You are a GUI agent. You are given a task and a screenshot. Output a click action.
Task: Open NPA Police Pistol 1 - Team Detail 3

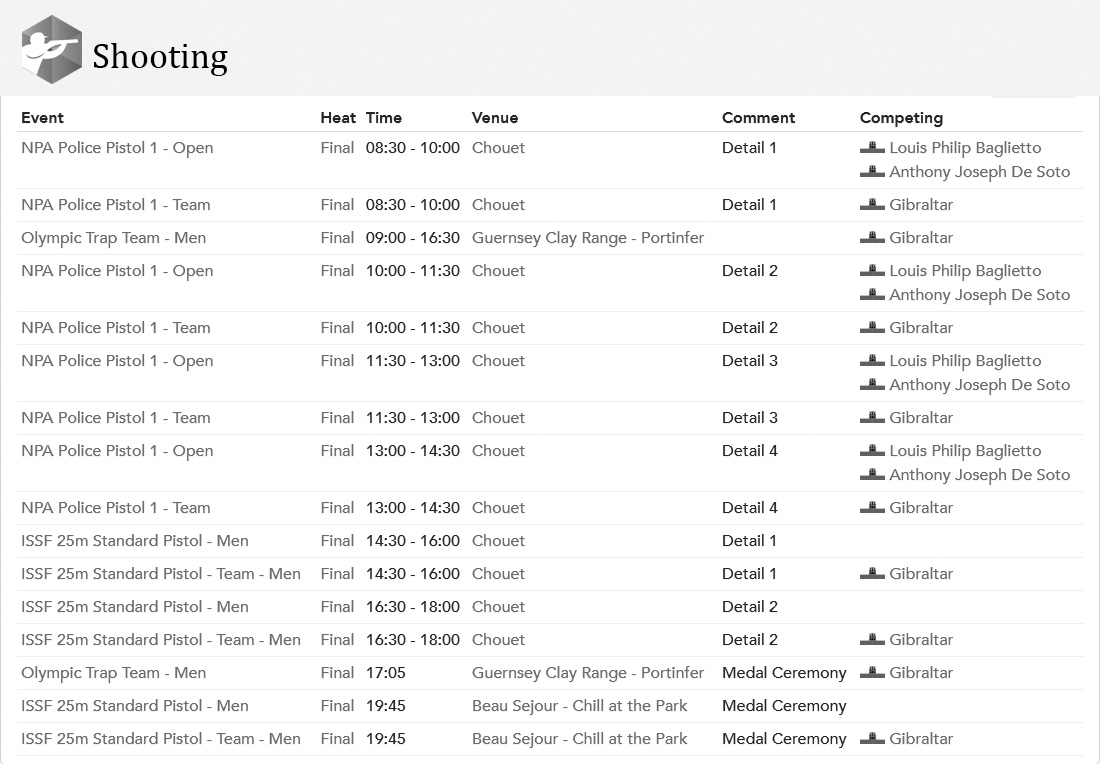point(116,417)
